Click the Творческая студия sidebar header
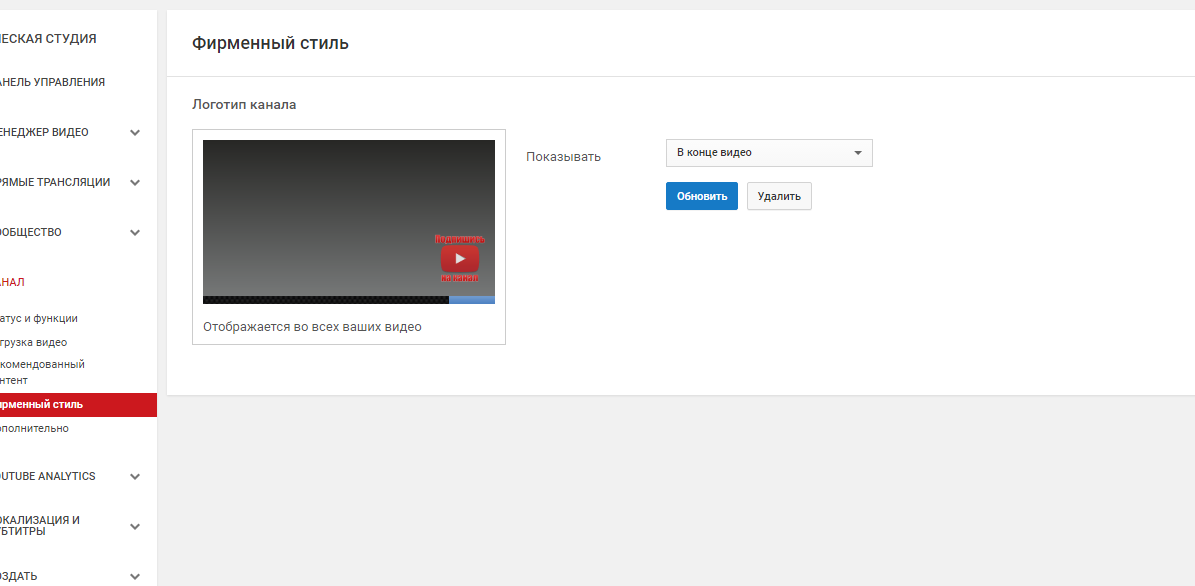This screenshot has height=586, width=1195. [x=48, y=38]
